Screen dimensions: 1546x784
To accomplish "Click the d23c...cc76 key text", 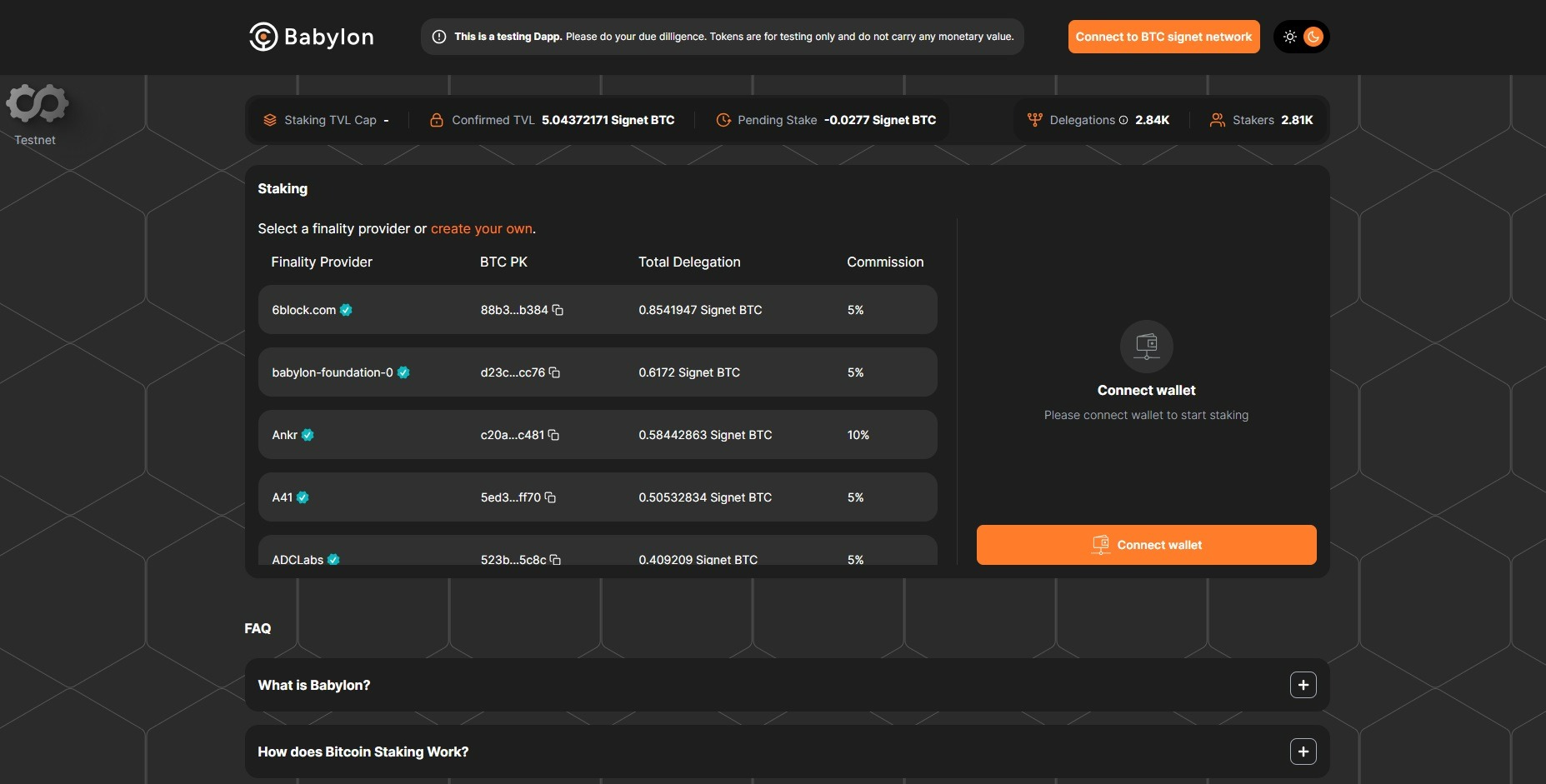I will [513, 372].
